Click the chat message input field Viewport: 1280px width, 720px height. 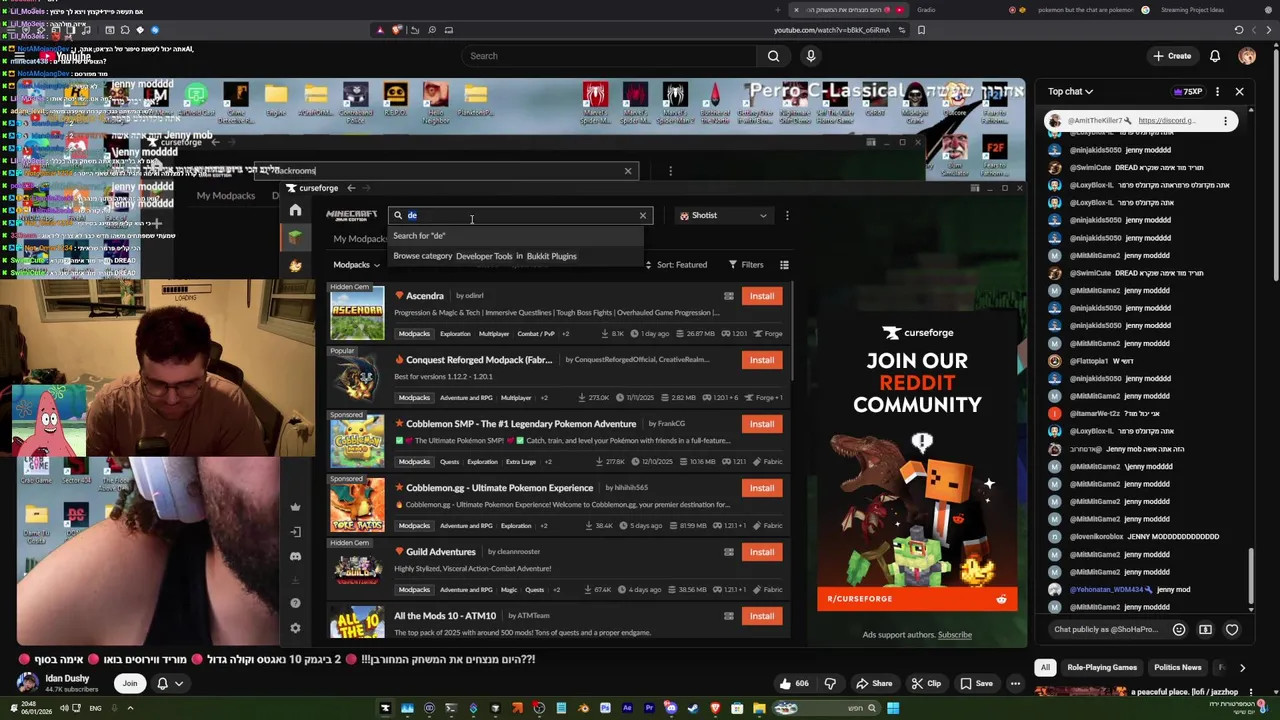pos(1106,630)
